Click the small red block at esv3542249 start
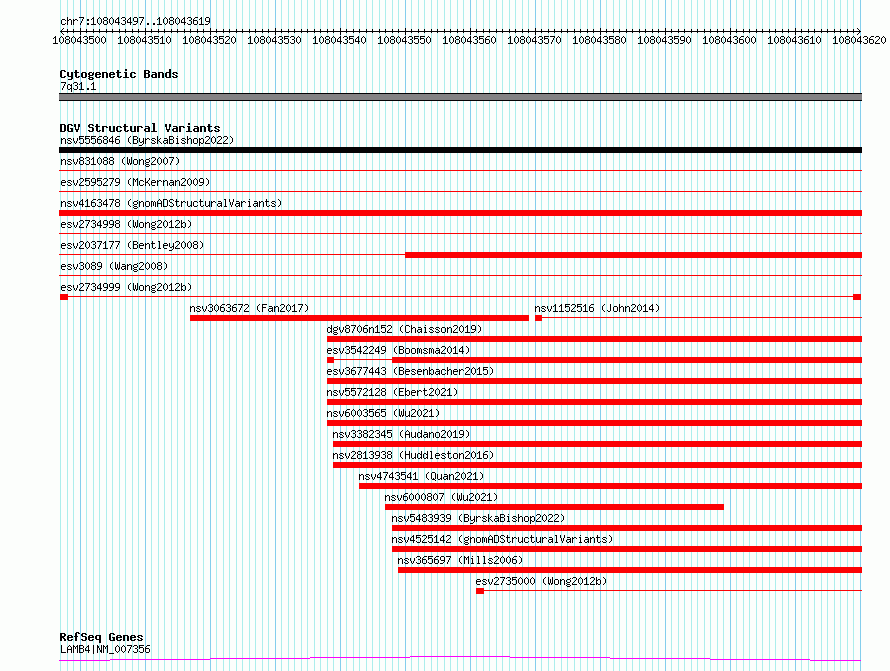 [330, 360]
